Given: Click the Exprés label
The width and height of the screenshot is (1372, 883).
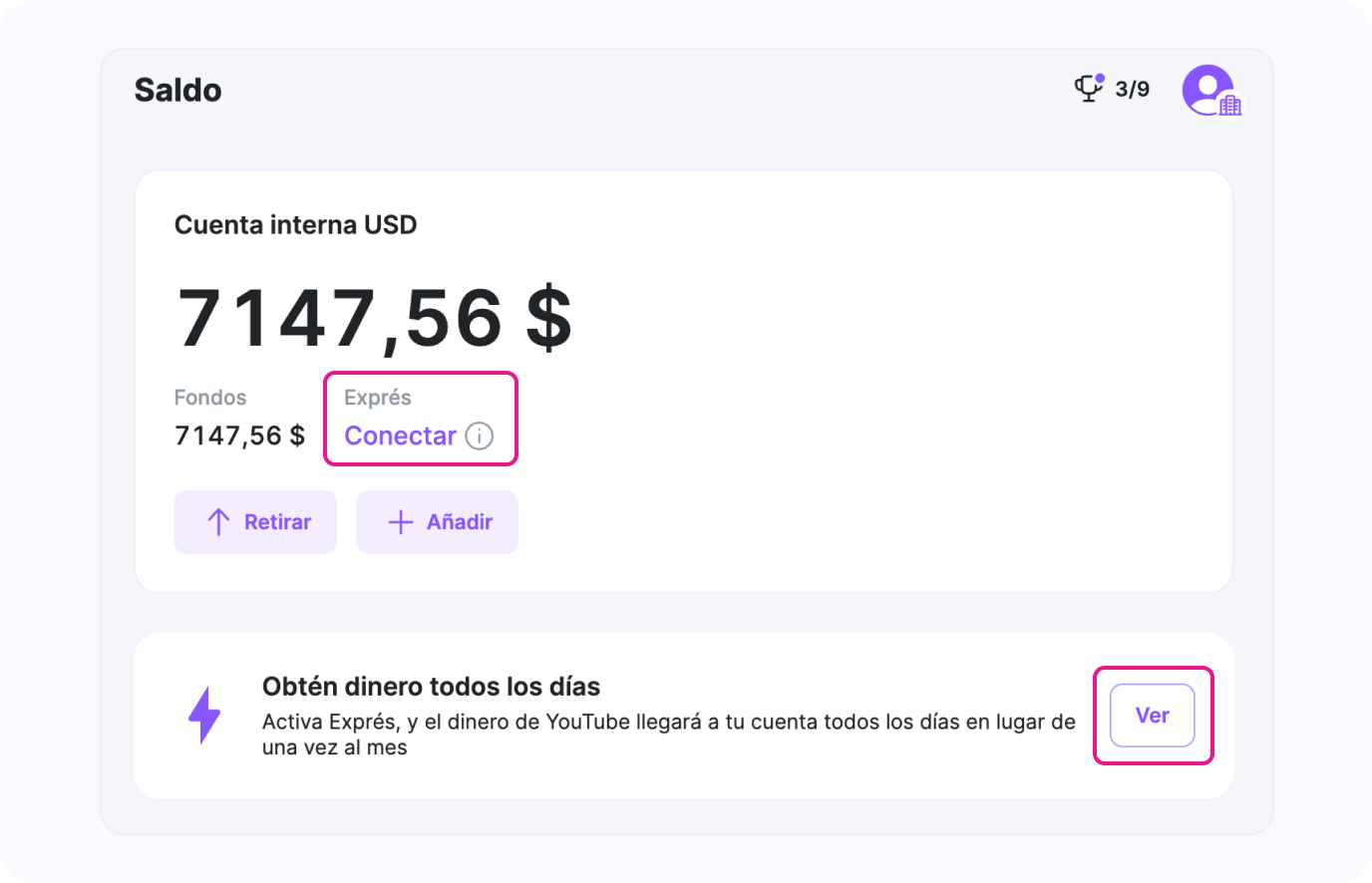Looking at the screenshot, I should point(378,398).
